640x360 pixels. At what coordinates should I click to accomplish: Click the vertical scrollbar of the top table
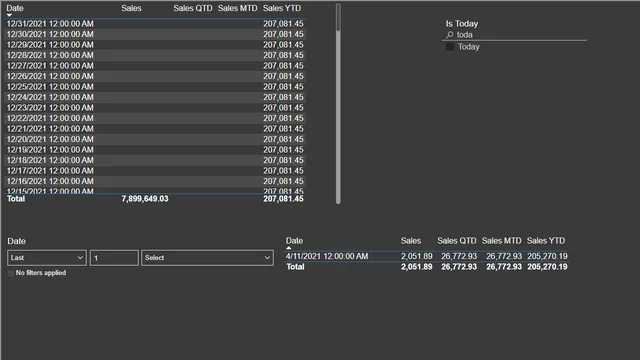(338, 104)
